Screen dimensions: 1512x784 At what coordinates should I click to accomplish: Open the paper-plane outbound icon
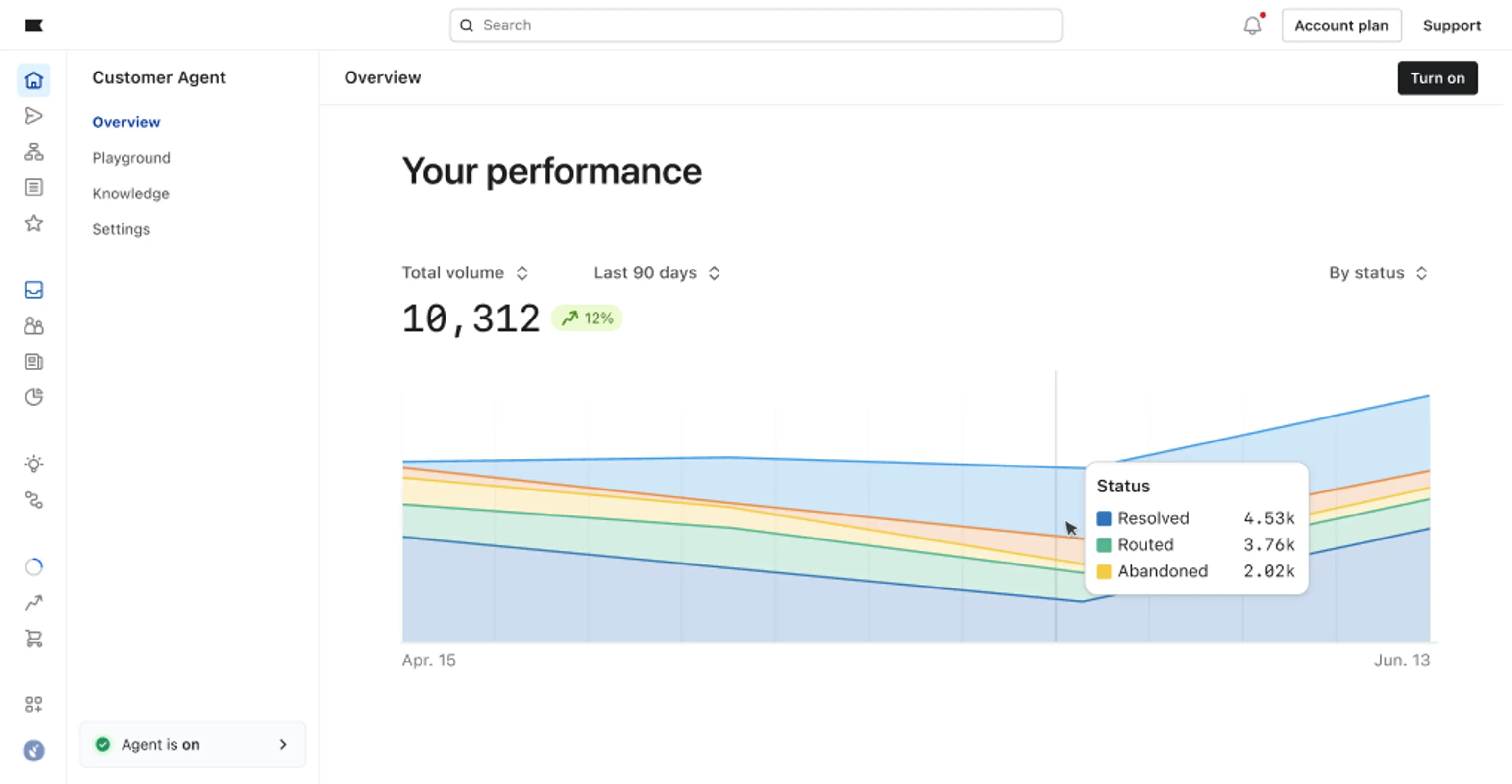(x=33, y=116)
